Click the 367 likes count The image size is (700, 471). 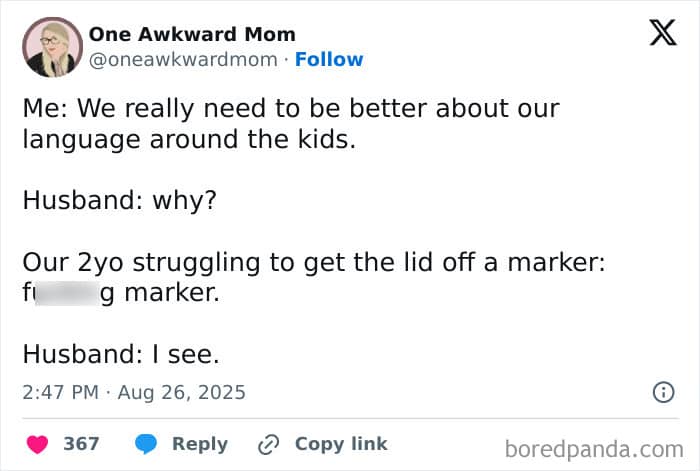pyautogui.click(x=81, y=443)
